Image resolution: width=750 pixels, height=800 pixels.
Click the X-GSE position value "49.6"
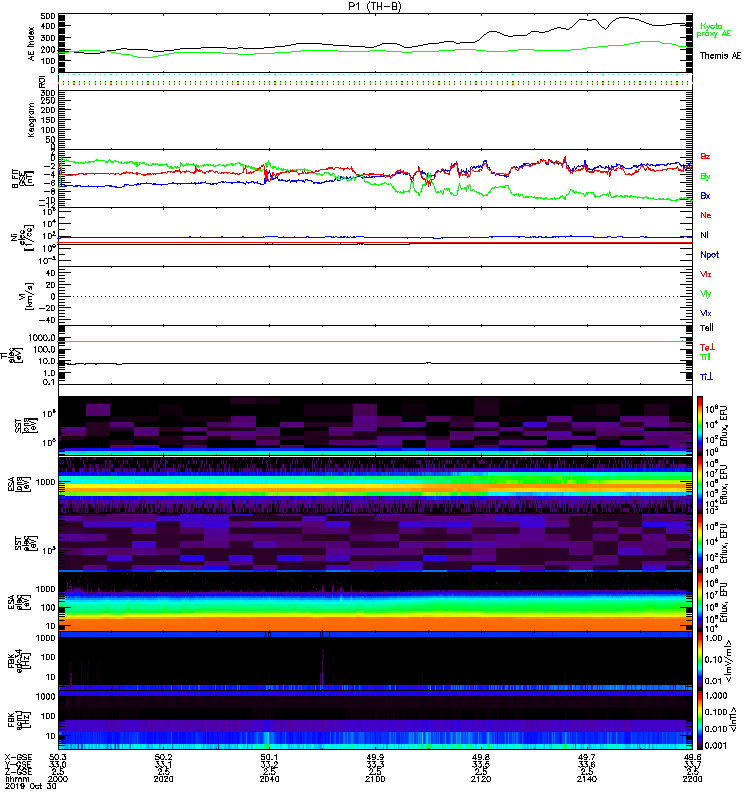[692, 757]
